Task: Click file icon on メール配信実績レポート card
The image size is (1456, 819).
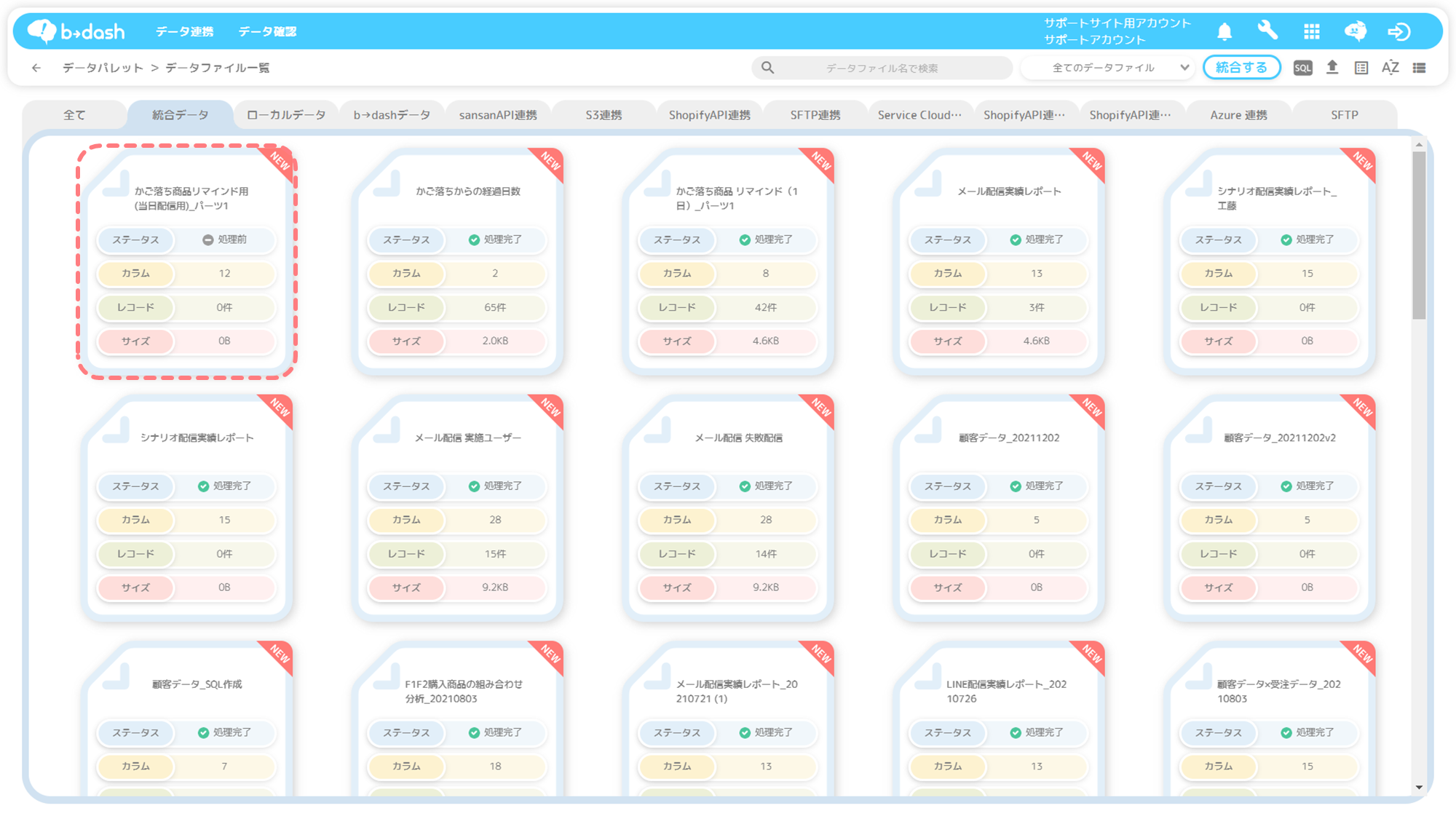Action: tap(928, 184)
